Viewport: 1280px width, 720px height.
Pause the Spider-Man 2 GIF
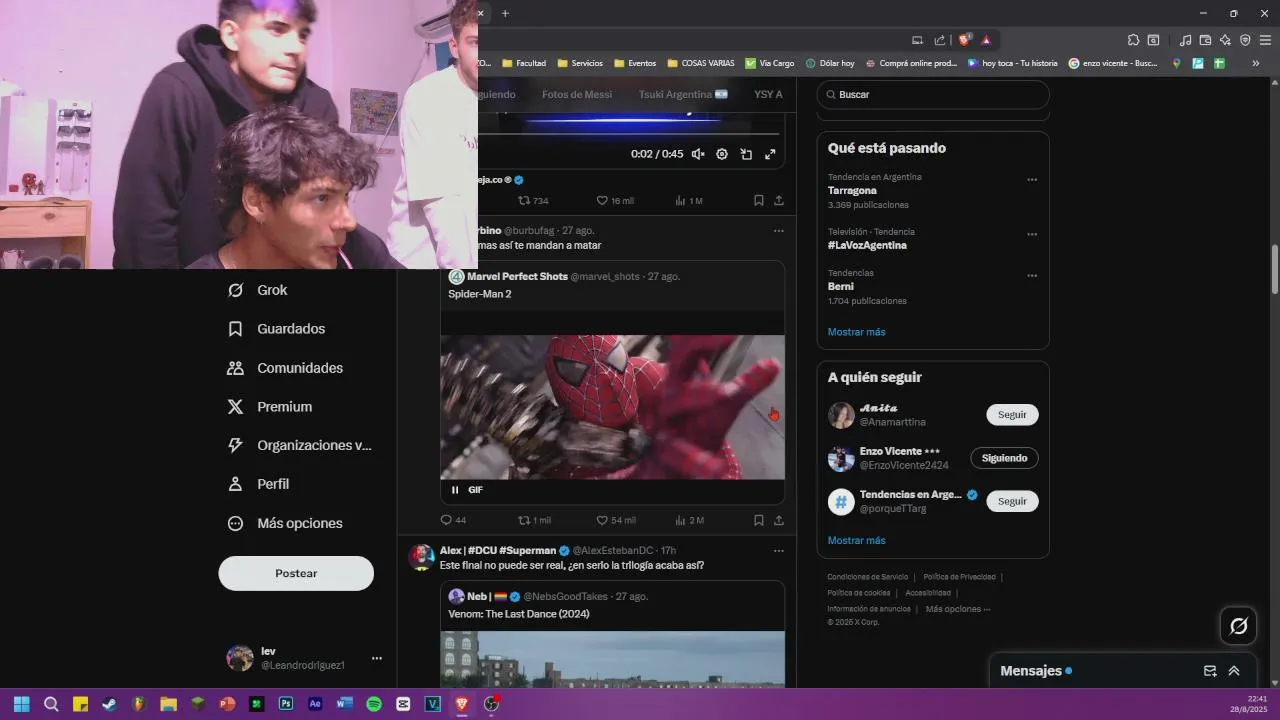click(x=455, y=490)
